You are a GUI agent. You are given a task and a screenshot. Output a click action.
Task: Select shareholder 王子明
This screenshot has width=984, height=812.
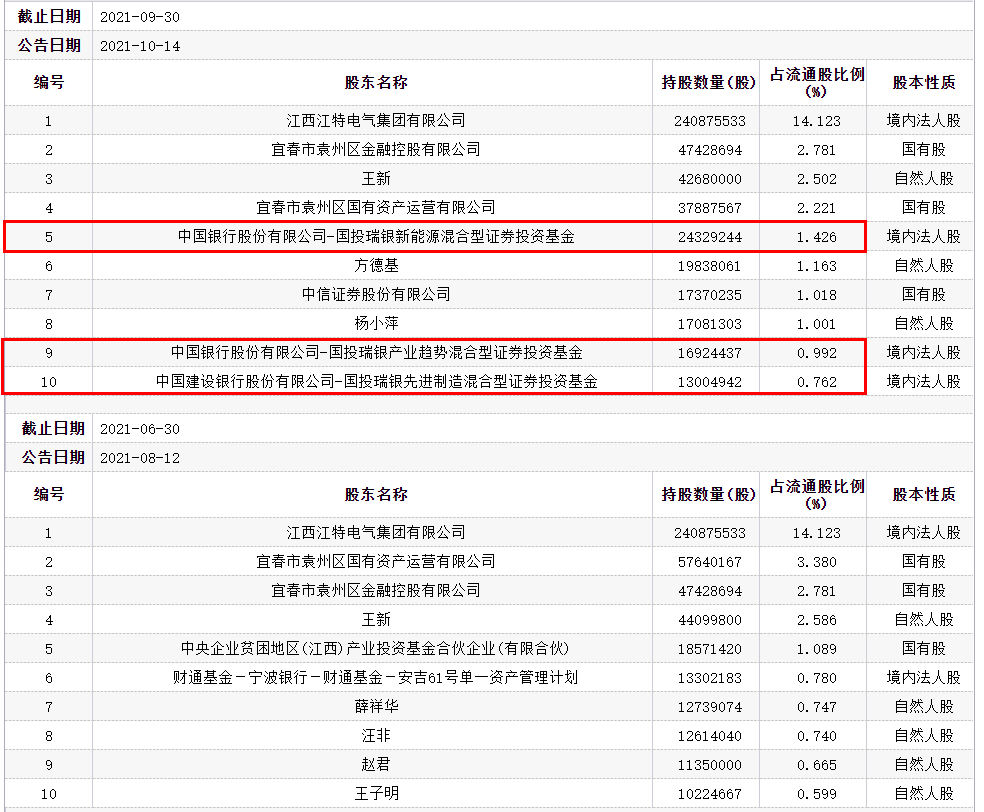coord(376,794)
